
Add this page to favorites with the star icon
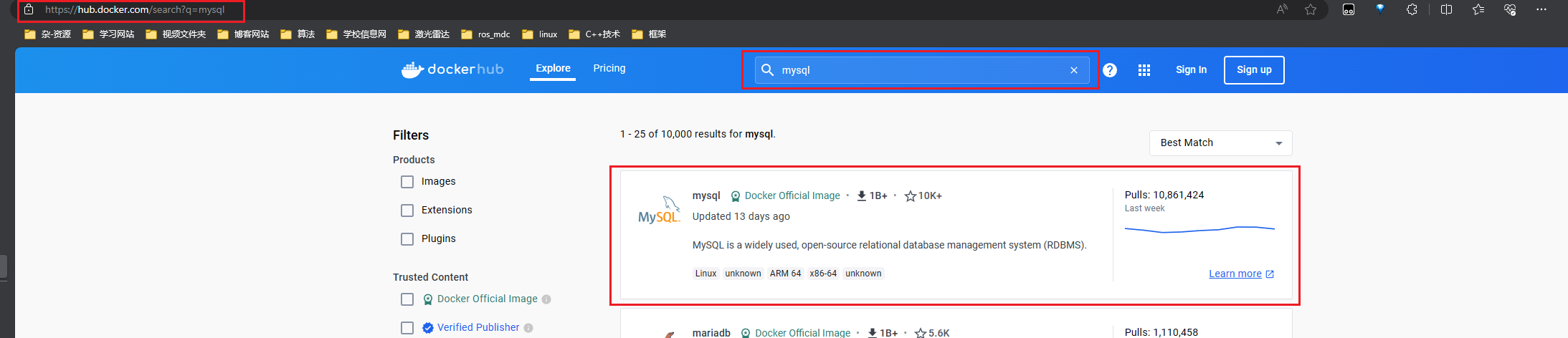click(1311, 9)
